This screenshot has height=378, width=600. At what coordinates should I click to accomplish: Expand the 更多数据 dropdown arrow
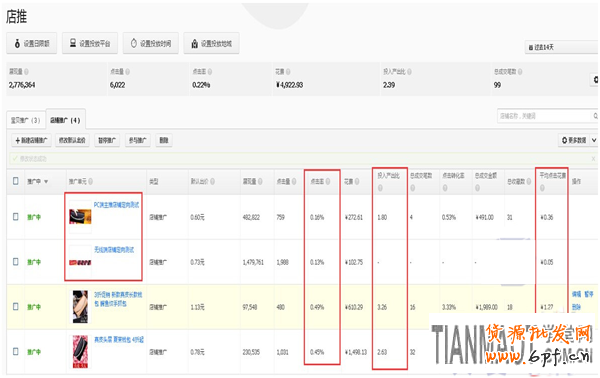tap(594, 140)
